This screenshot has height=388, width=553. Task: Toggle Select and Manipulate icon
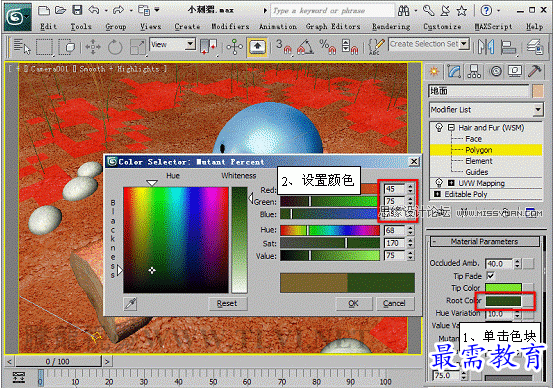(235, 47)
